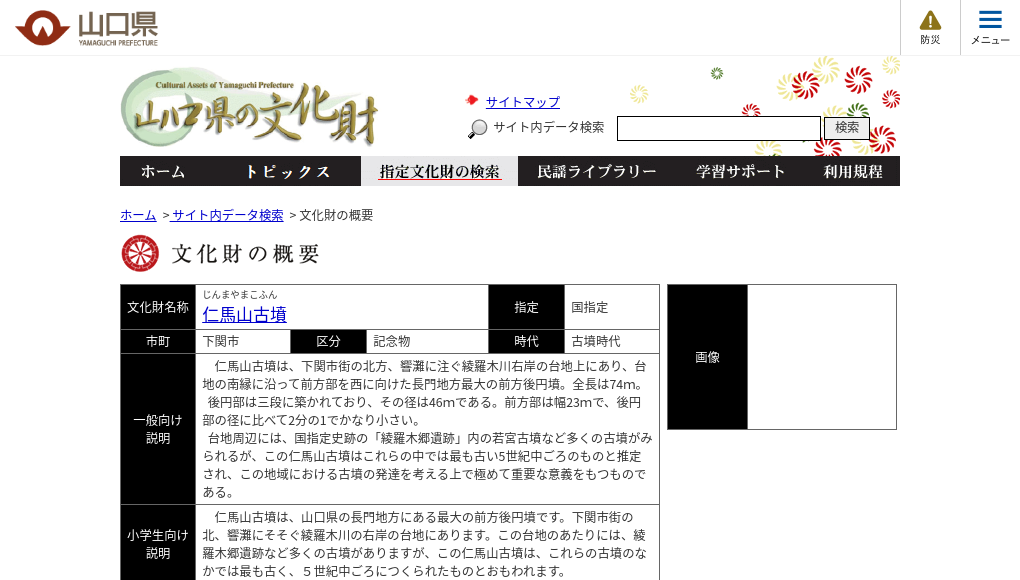Screen dimensions: 1020x580
Task: Open the 防災 disaster prevention page
Action: coord(929,27)
